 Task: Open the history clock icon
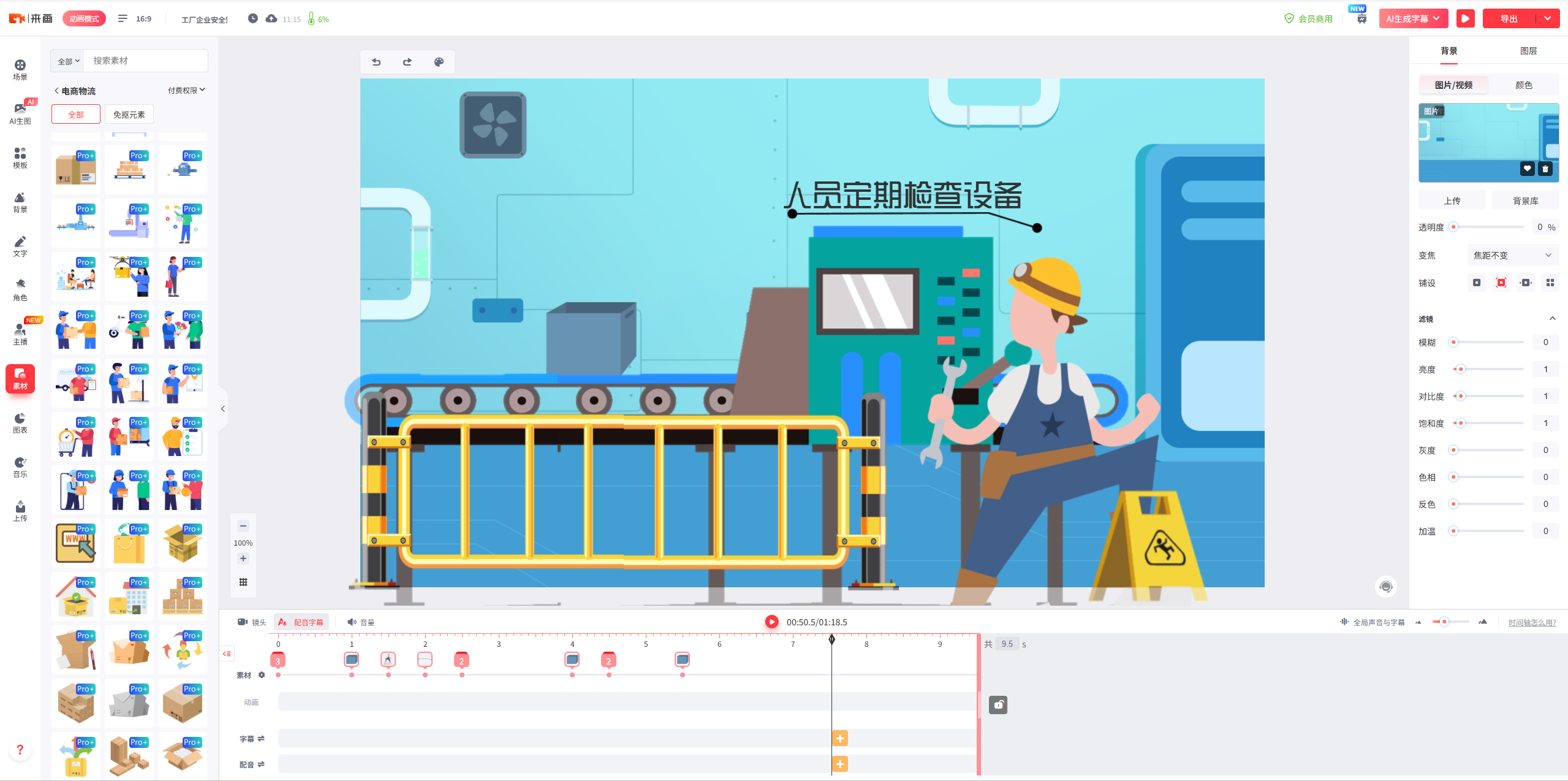pos(252,18)
